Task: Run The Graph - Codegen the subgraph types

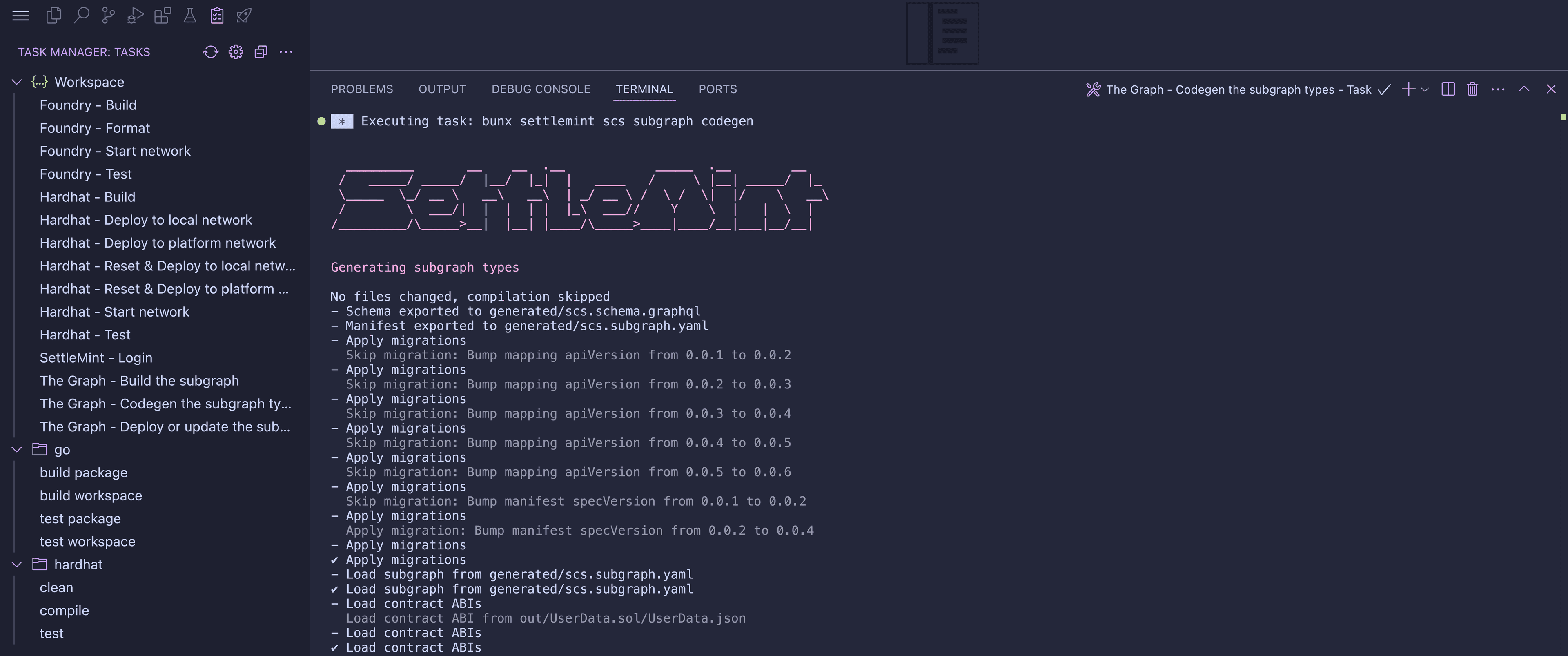Action: [165, 404]
